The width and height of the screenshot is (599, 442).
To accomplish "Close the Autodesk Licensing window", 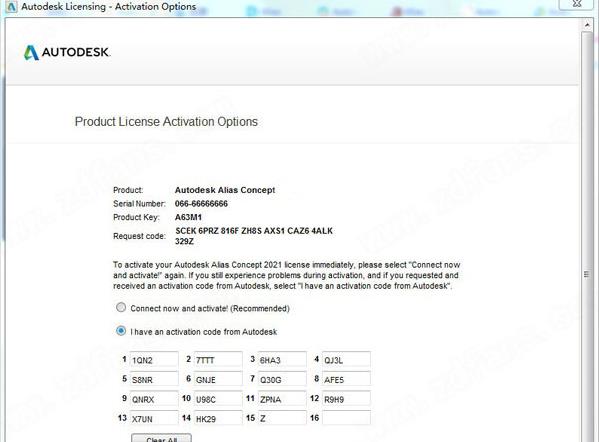I will tap(577, 4).
